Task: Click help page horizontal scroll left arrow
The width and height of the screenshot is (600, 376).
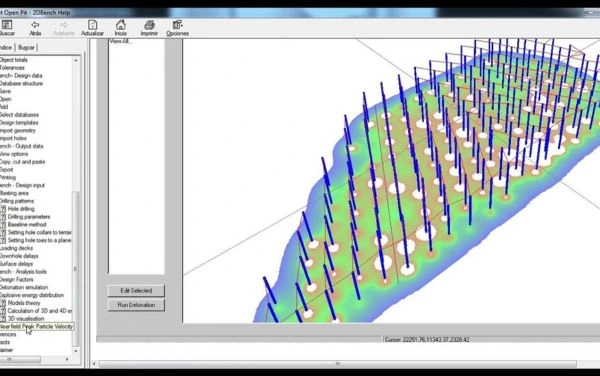Action: [x=94, y=364]
